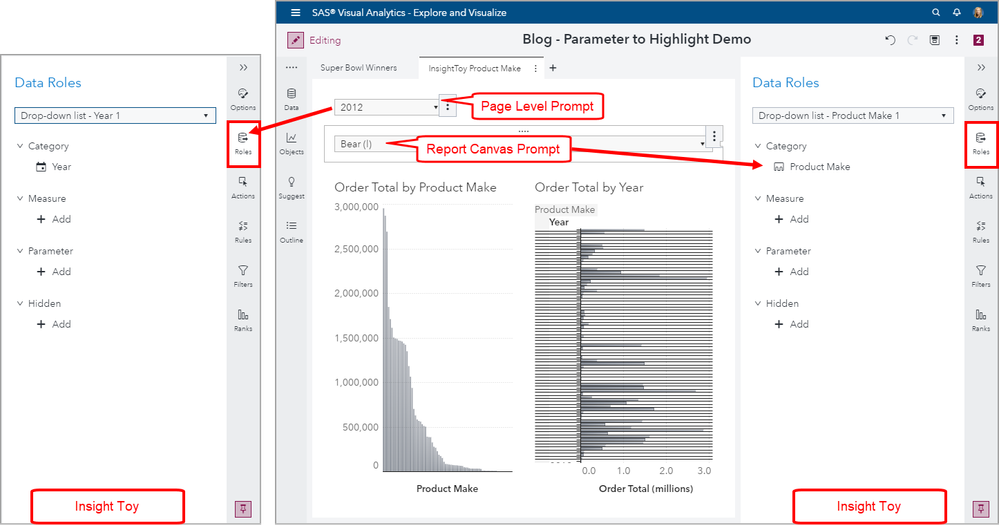Screen dimensions: 999x526
Task: Open Options in the right main pane
Action: tap(981, 99)
